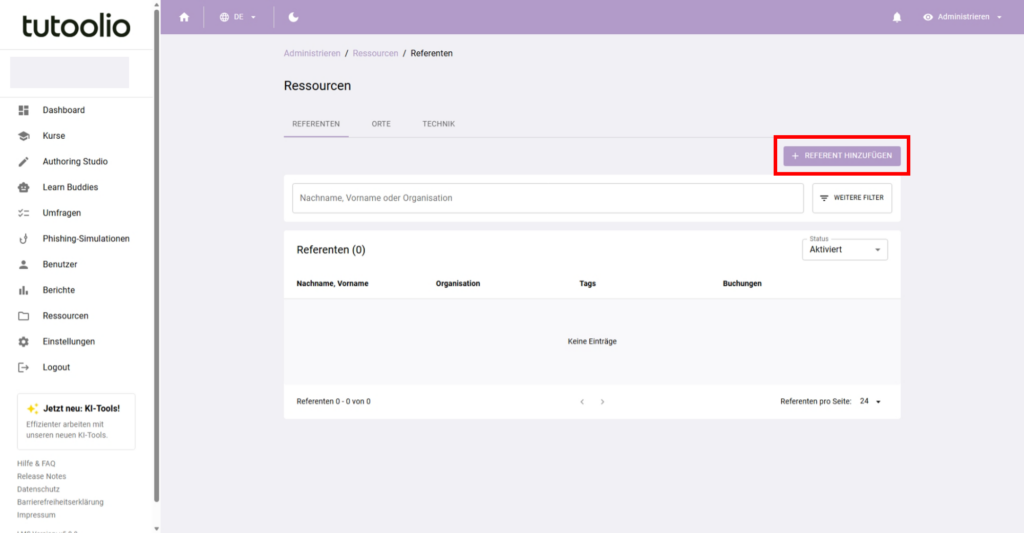Click Ressourcen breadcrumb link

[375, 54]
